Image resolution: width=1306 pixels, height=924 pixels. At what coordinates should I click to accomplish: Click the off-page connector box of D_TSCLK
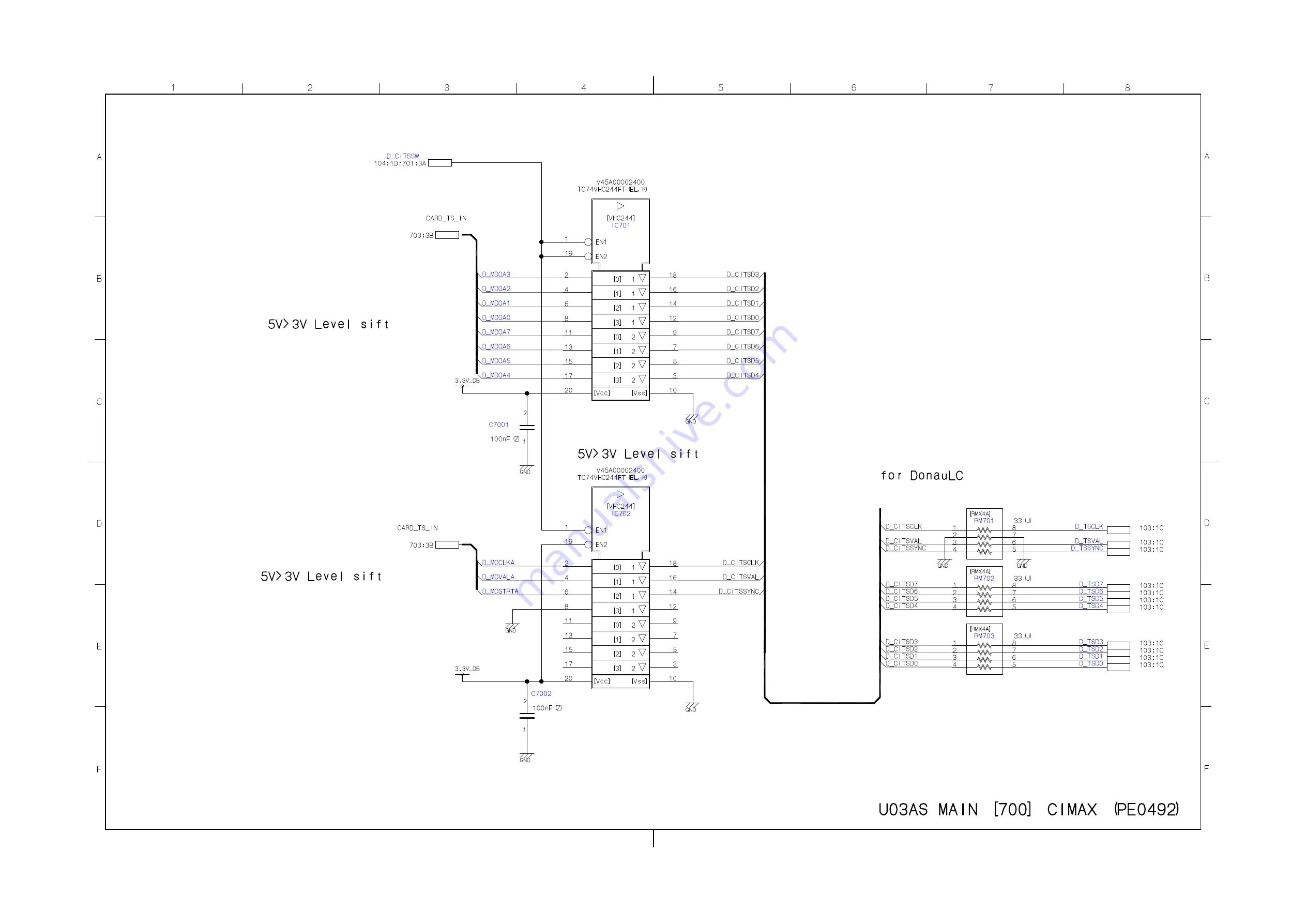[1118, 531]
